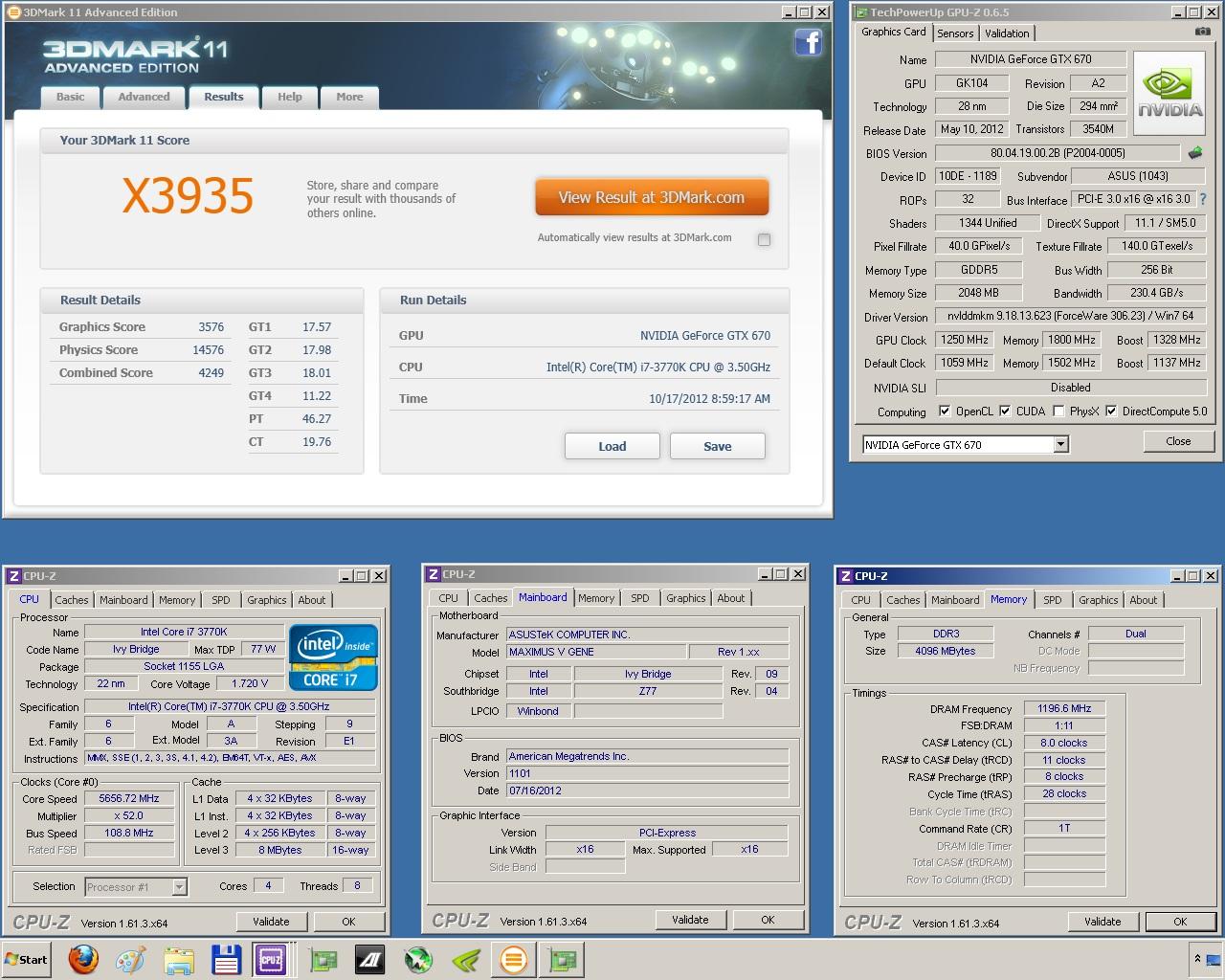Click the Facebook icon in 3DMark 11
The image size is (1225, 980).
[809, 42]
